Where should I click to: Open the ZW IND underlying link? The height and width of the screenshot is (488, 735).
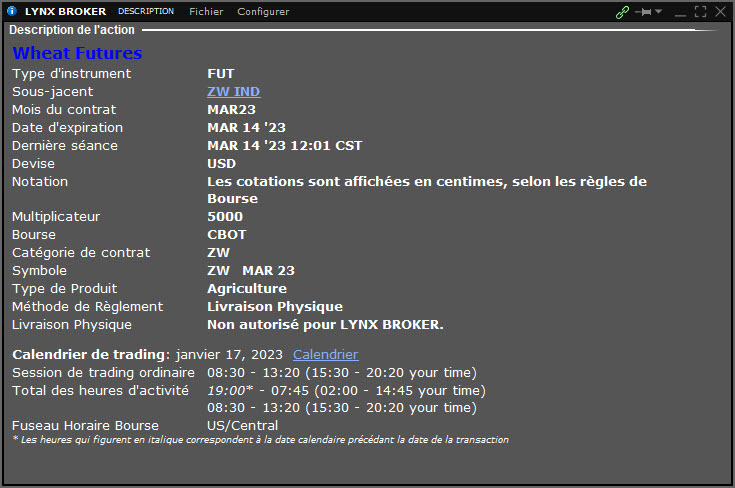233,91
